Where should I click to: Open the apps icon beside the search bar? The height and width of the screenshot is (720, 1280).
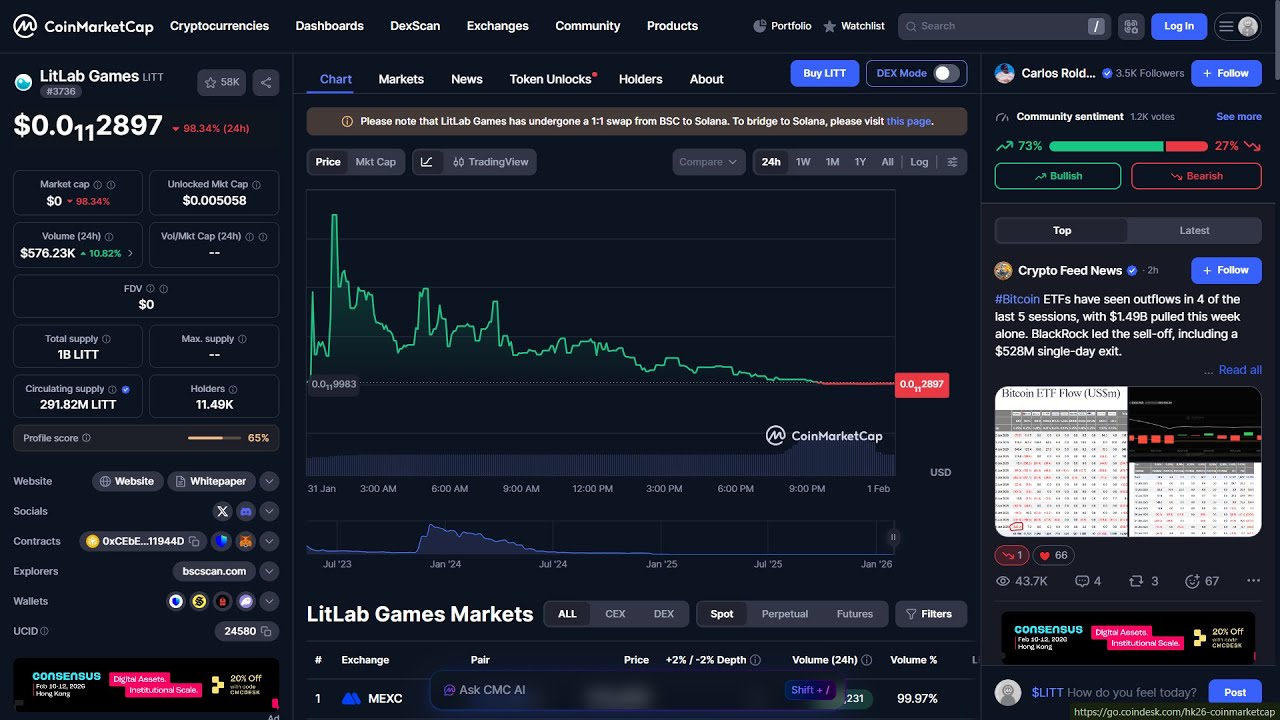(1131, 26)
